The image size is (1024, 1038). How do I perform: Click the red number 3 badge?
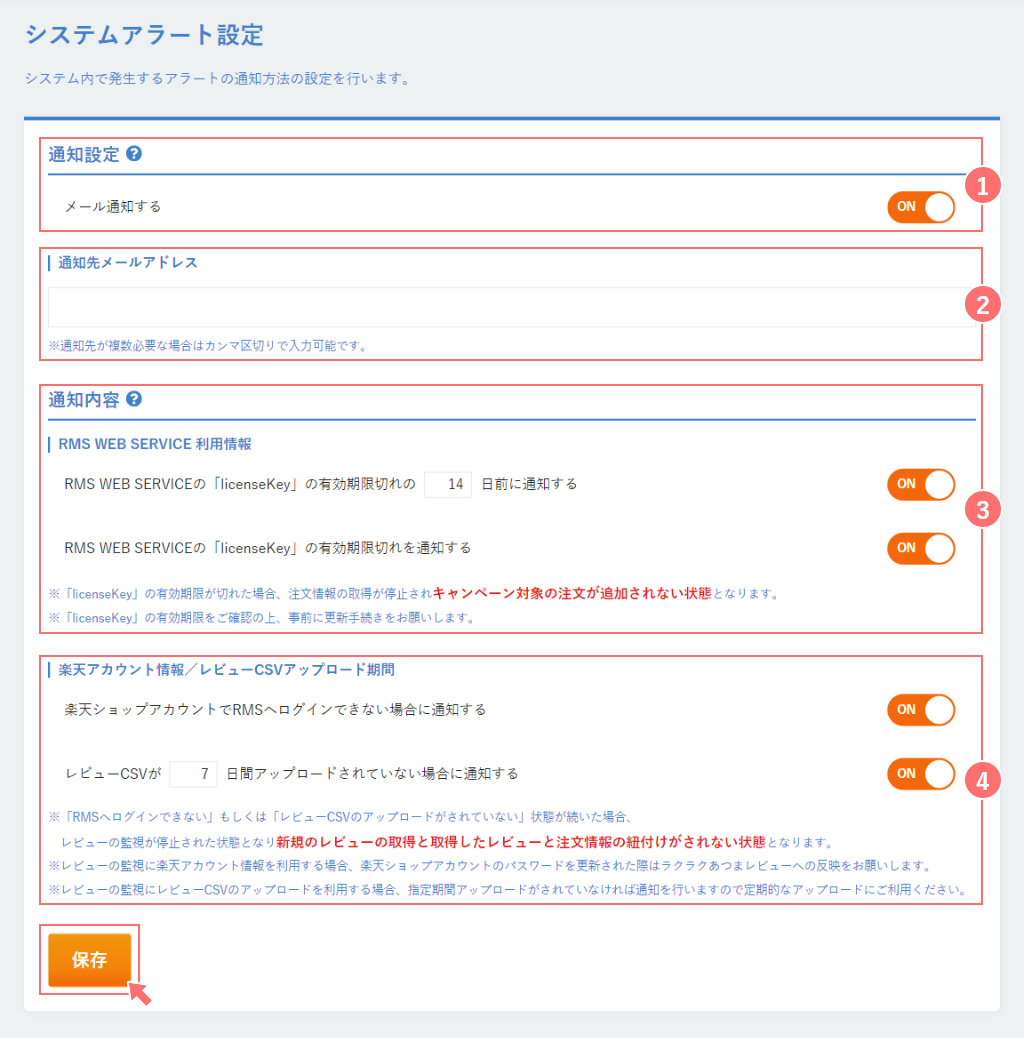tap(982, 510)
